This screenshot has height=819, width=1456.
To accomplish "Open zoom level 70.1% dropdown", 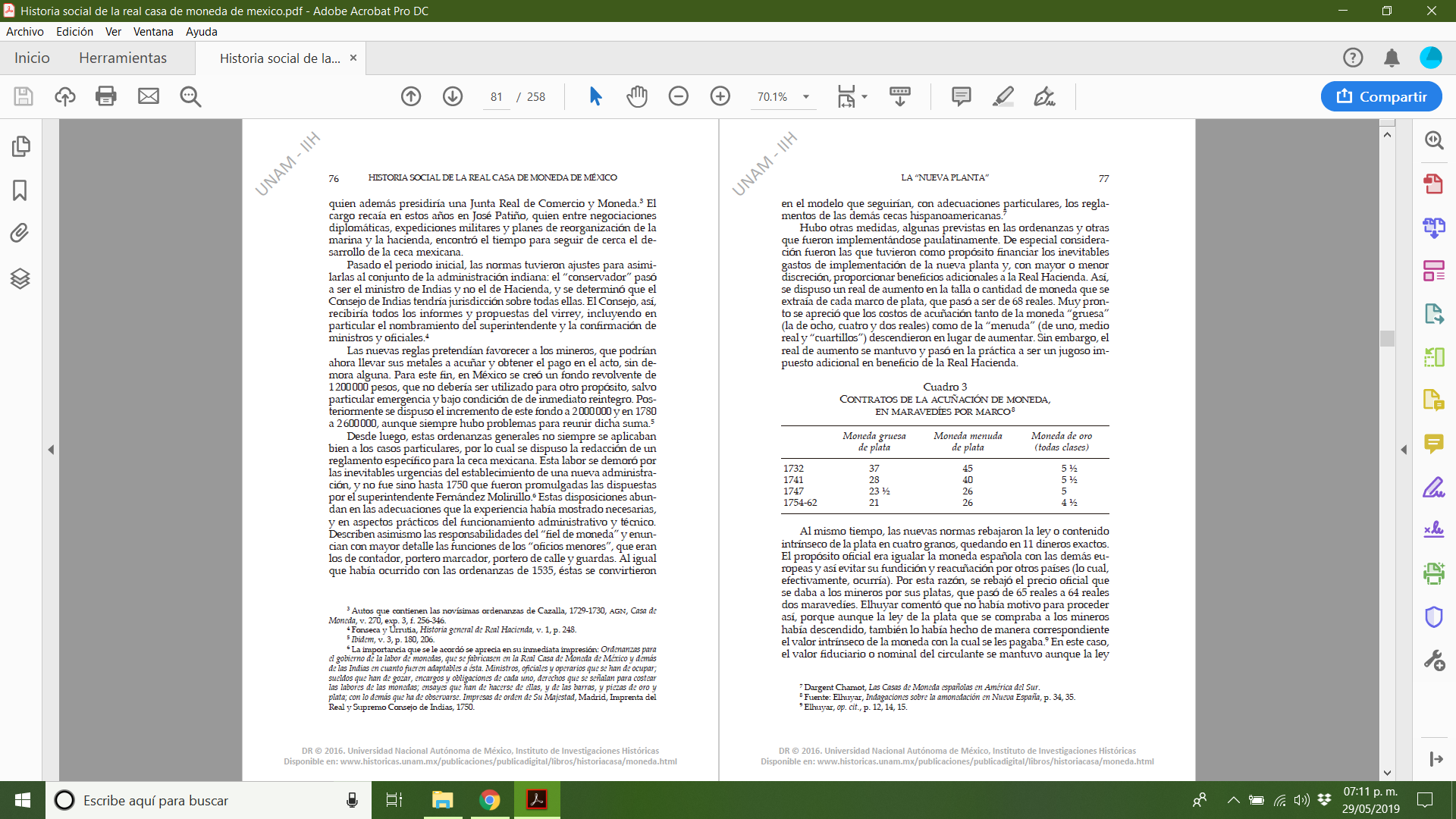I will click(x=806, y=97).
